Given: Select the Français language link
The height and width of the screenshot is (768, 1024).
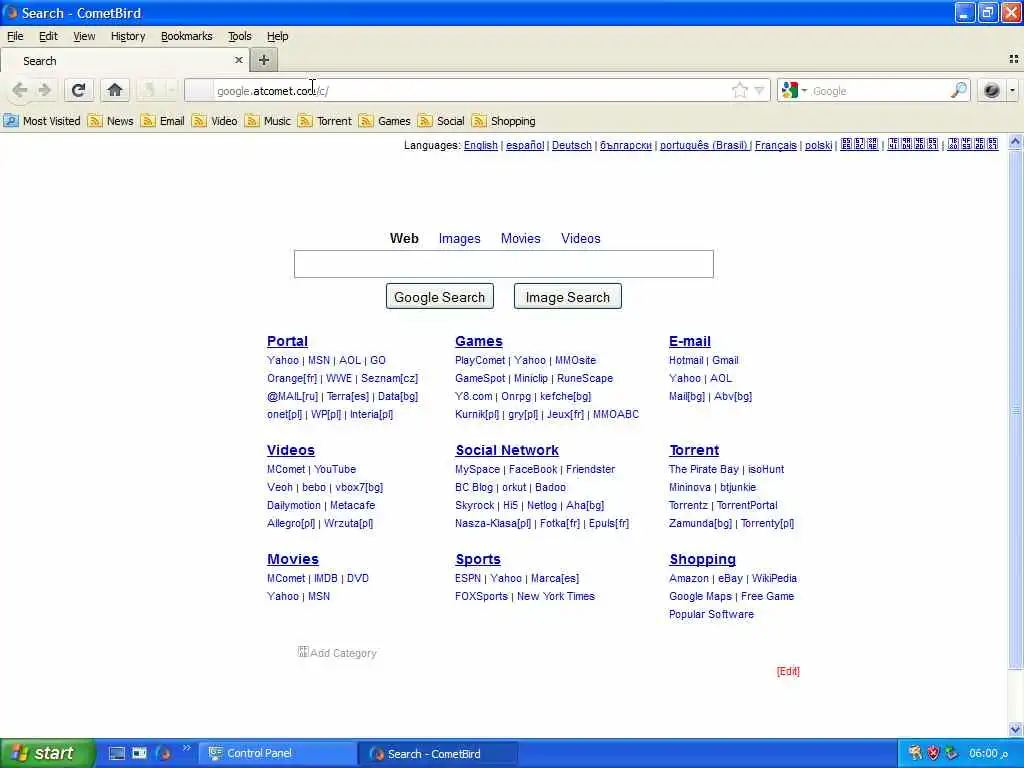Looking at the screenshot, I should [x=776, y=145].
